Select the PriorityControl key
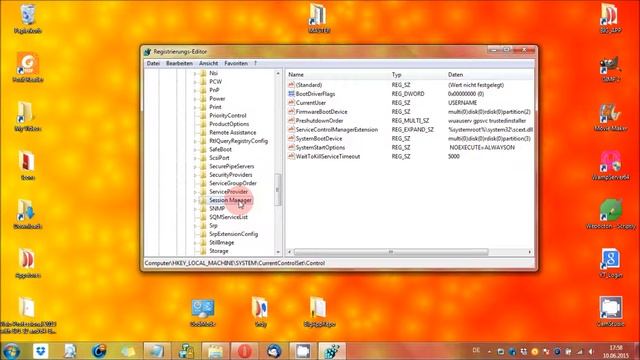 coord(228,116)
